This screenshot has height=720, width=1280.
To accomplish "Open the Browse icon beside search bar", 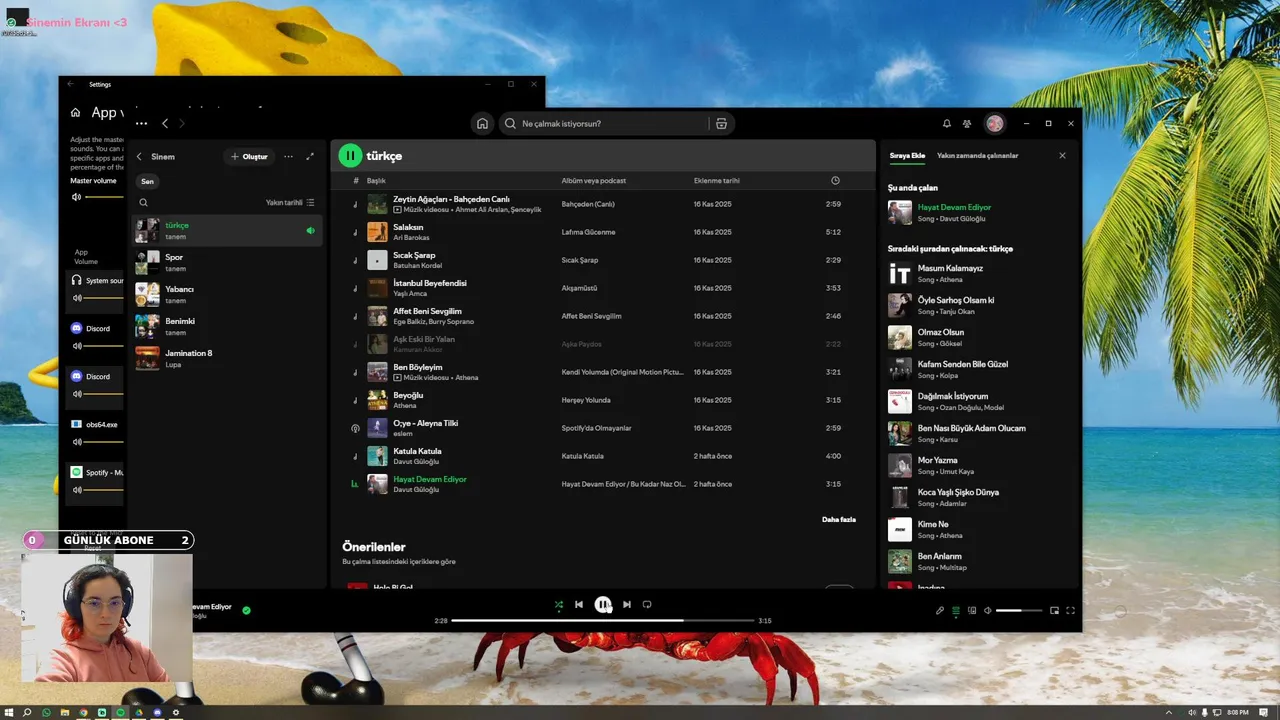I will [x=721, y=124].
